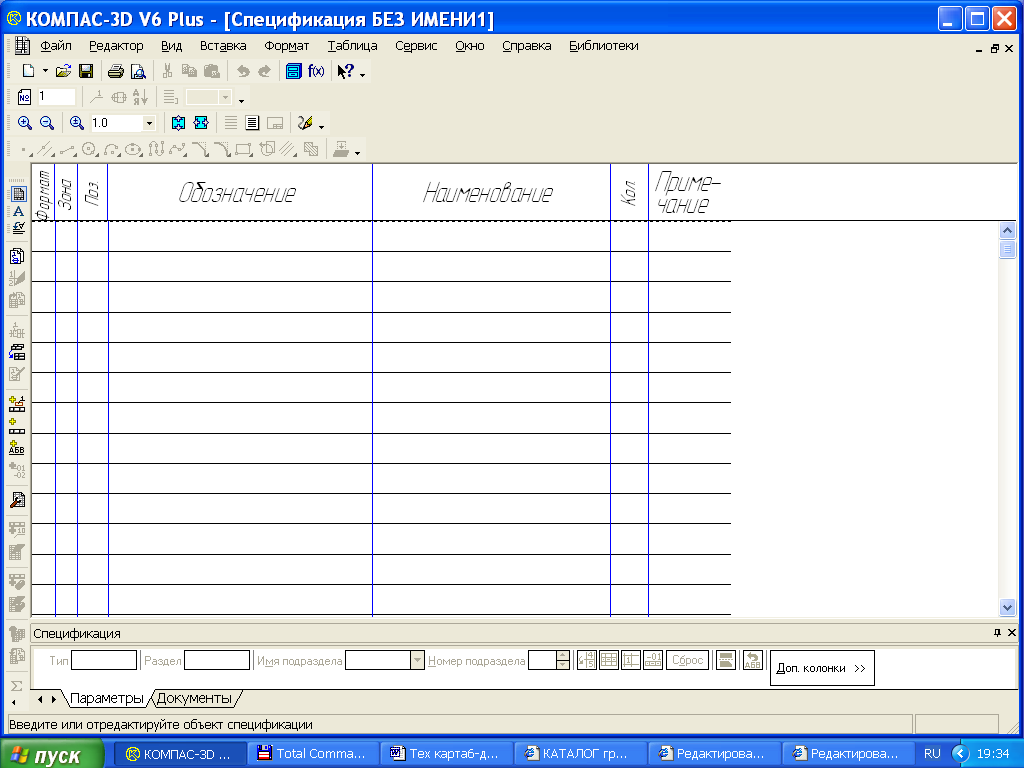This screenshot has height=768, width=1024.
Task: Click the Раздел input field
Action: [x=217, y=660]
